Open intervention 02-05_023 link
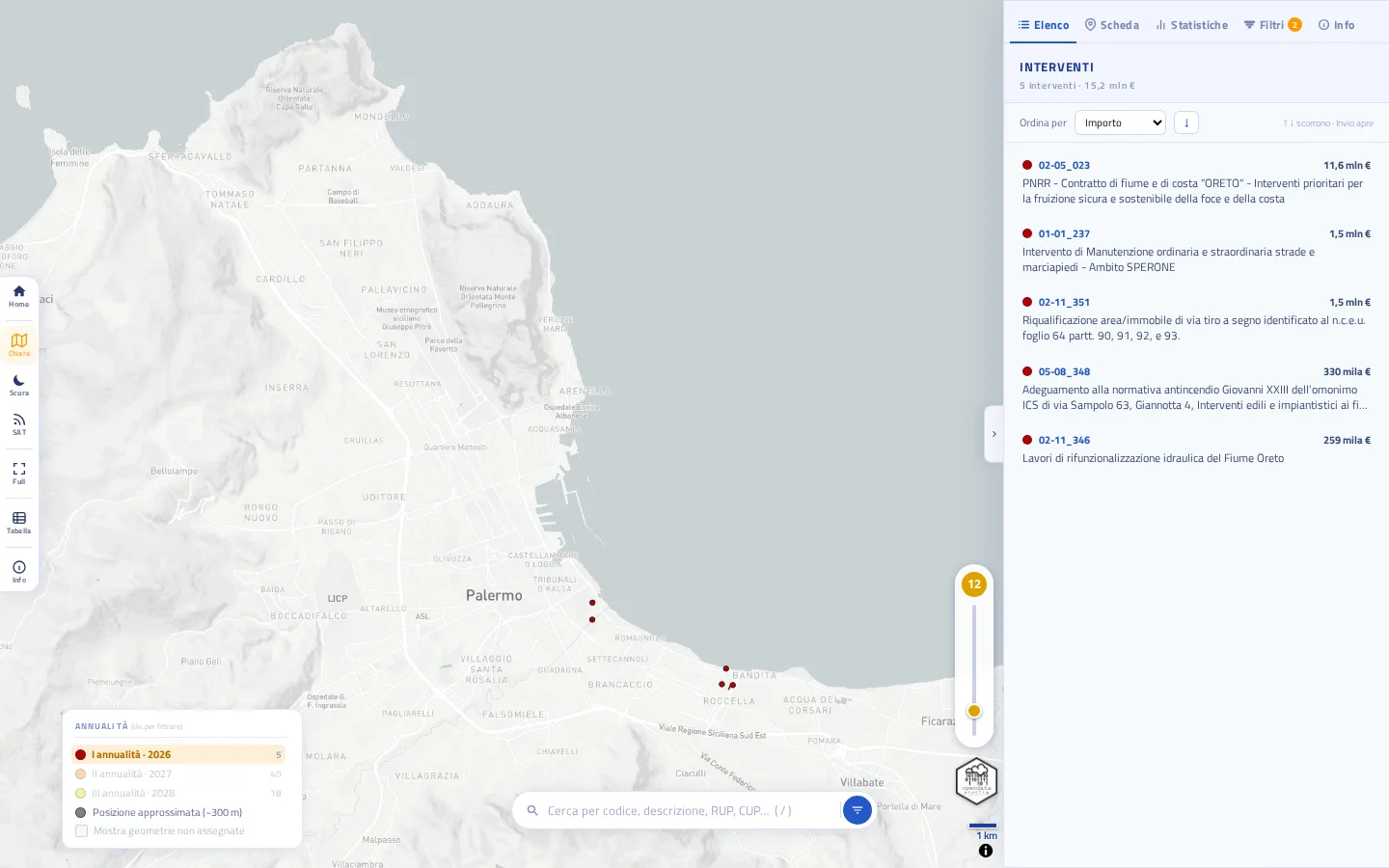Screen dimensions: 1389x868 (x=1064, y=166)
